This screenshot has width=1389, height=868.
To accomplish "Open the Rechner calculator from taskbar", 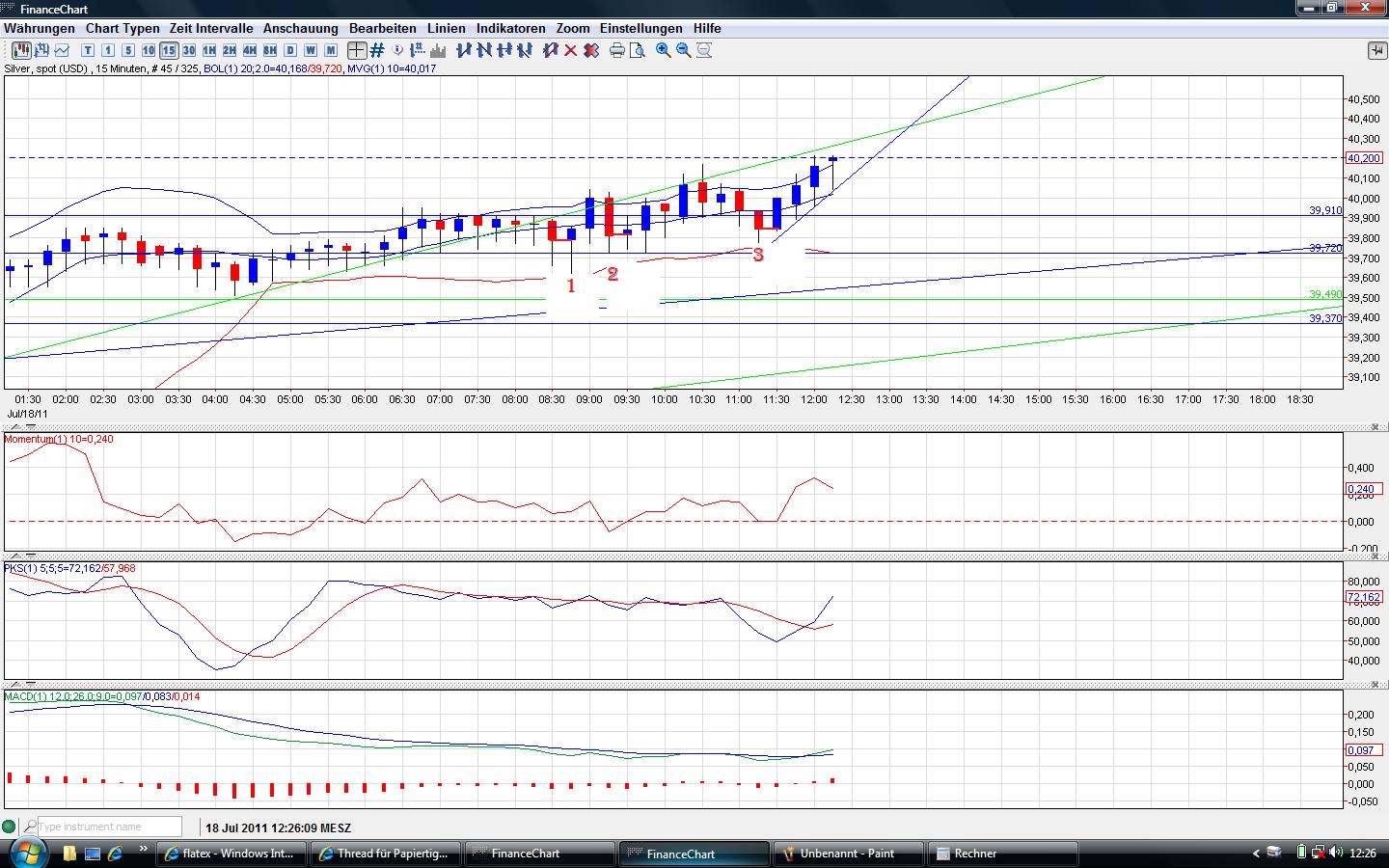I will (1001, 854).
